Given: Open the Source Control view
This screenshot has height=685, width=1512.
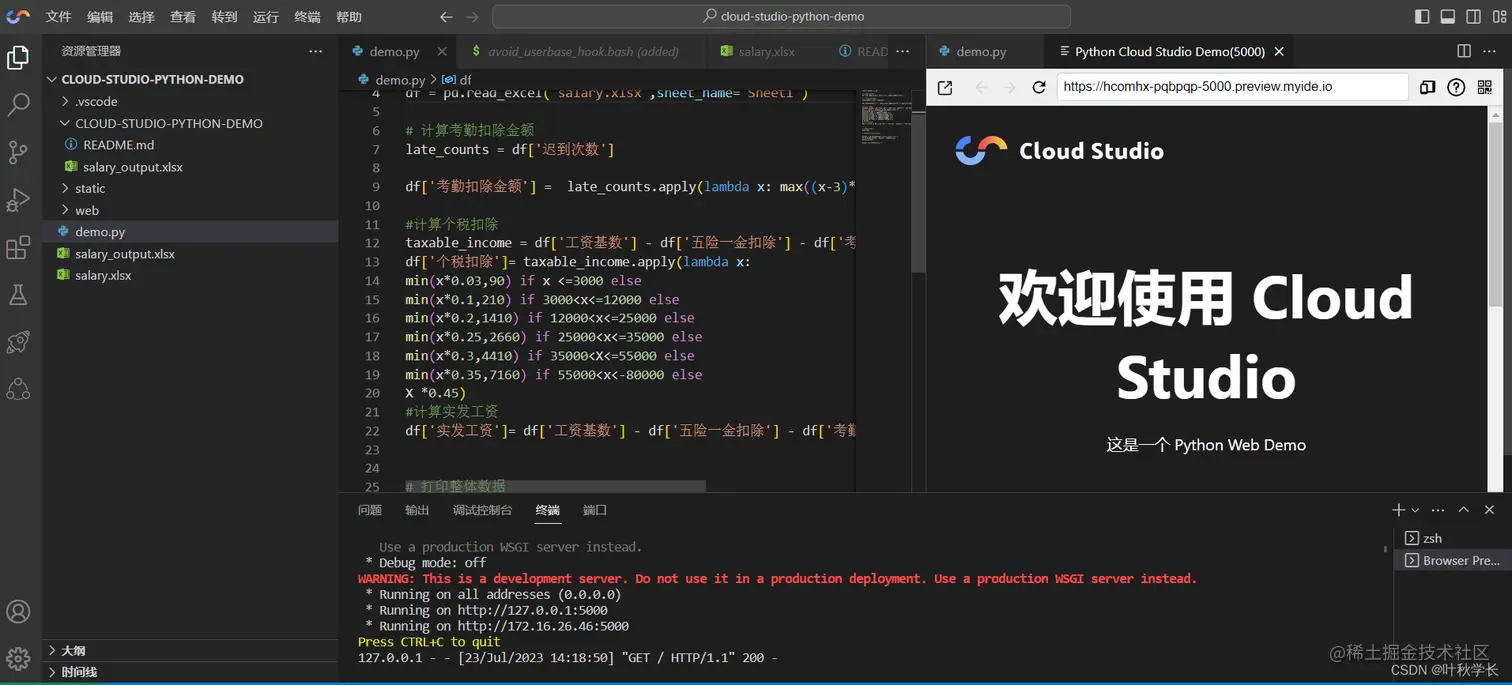Looking at the screenshot, I should (x=18, y=152).
